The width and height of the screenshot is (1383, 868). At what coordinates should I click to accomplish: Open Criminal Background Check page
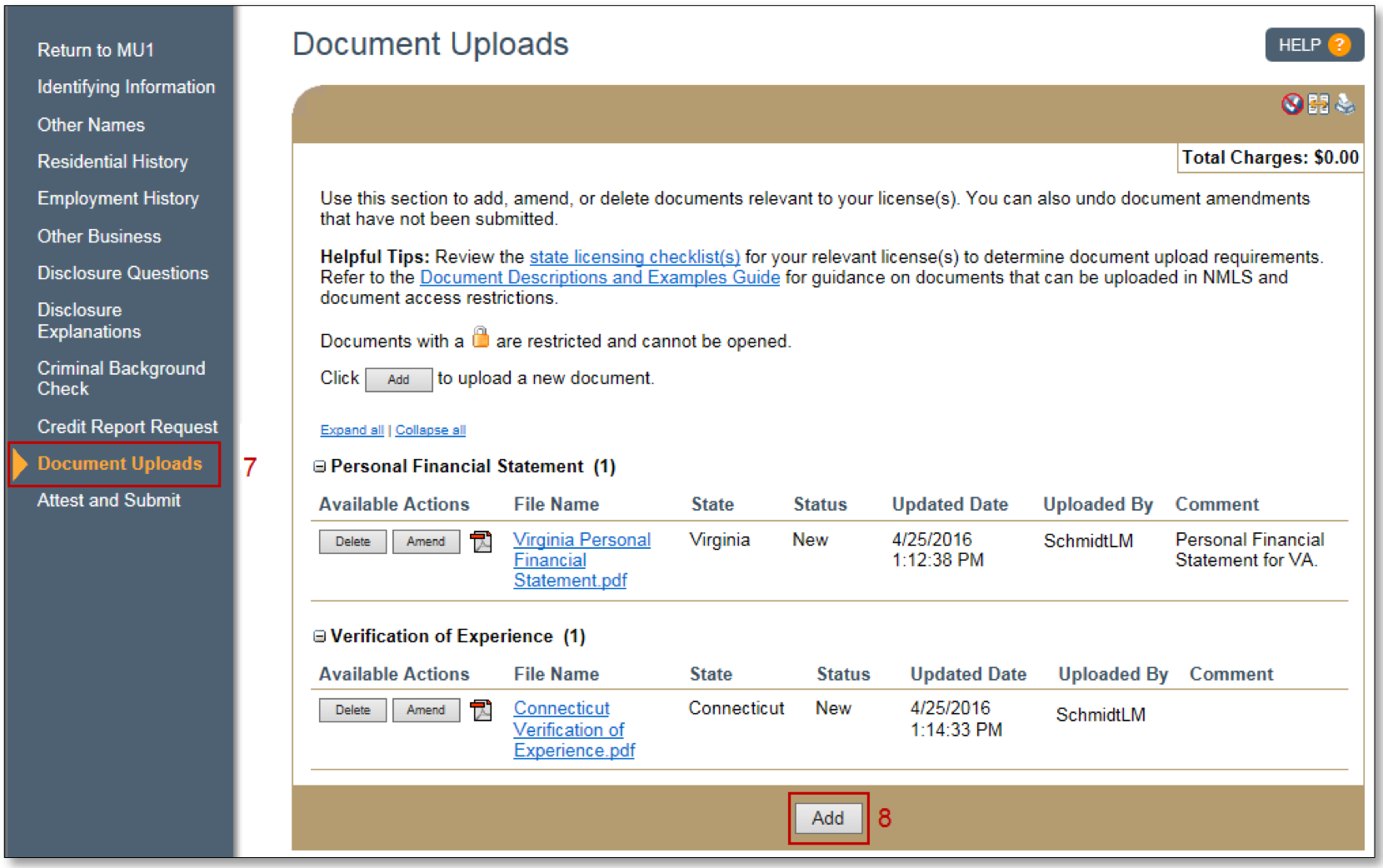pyautogui.click(x=121, y=378)
